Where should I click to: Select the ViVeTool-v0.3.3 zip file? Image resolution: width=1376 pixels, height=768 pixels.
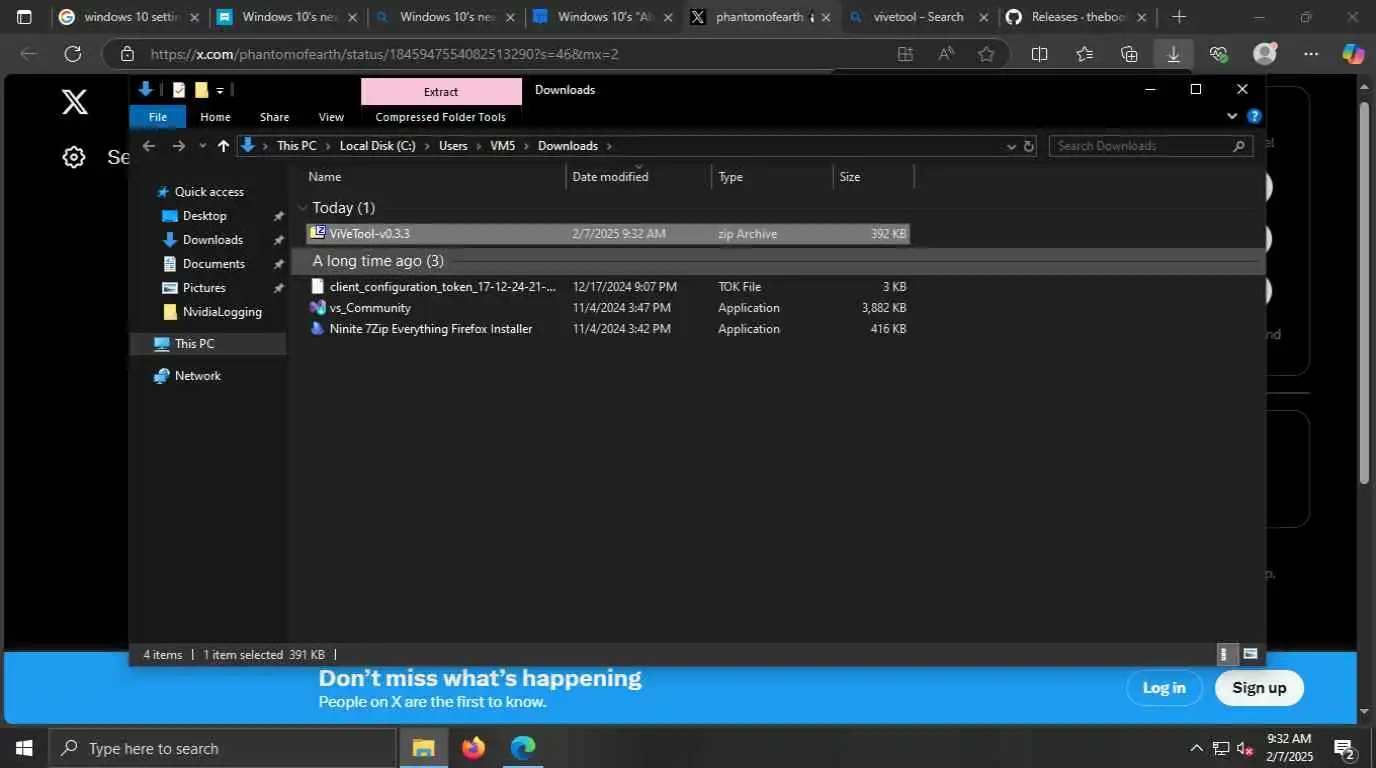[608, 233]
